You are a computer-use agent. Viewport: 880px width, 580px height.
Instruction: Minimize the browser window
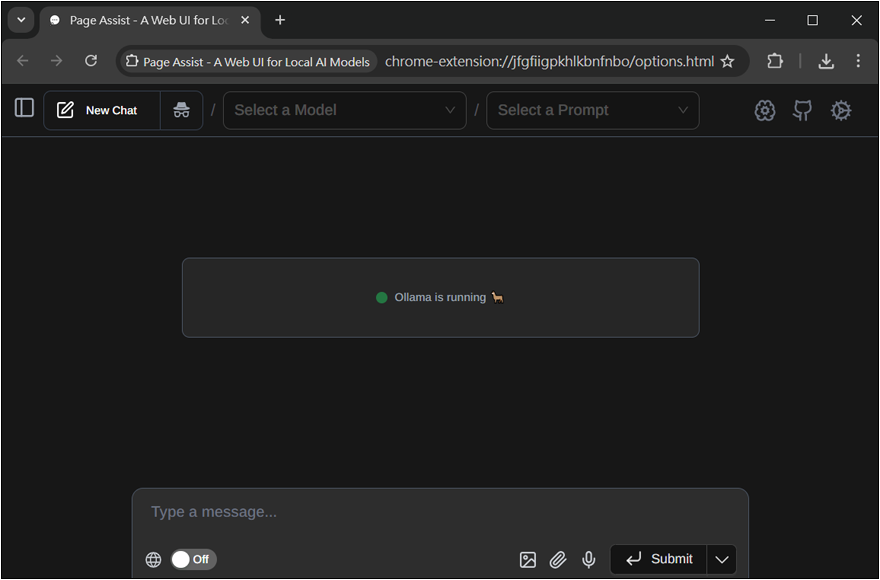coord(770,20)
